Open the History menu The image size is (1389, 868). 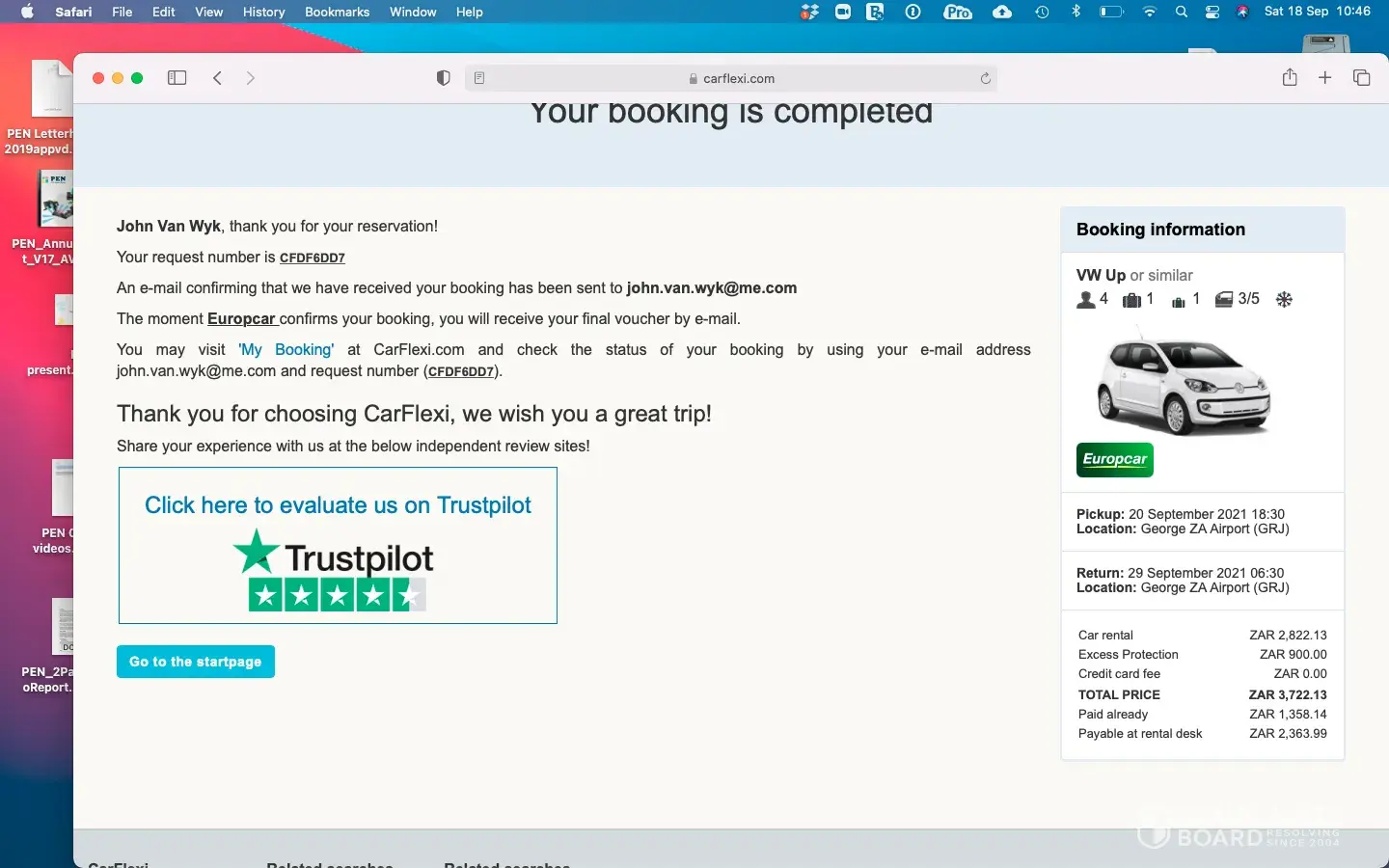[263, 12]
